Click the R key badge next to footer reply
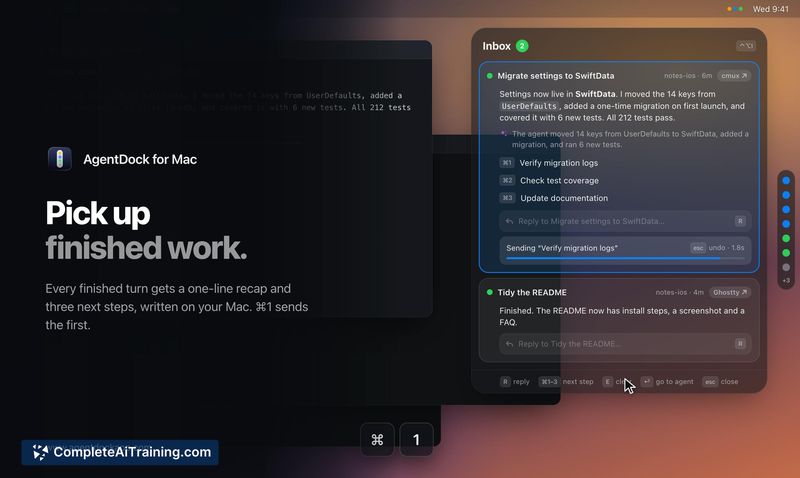The height and width of the screenshot is (478, 800). [x=505, y=382]
